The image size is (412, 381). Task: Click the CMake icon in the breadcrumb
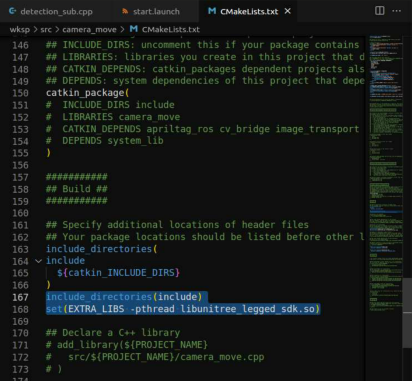click(x=134, y=29)
